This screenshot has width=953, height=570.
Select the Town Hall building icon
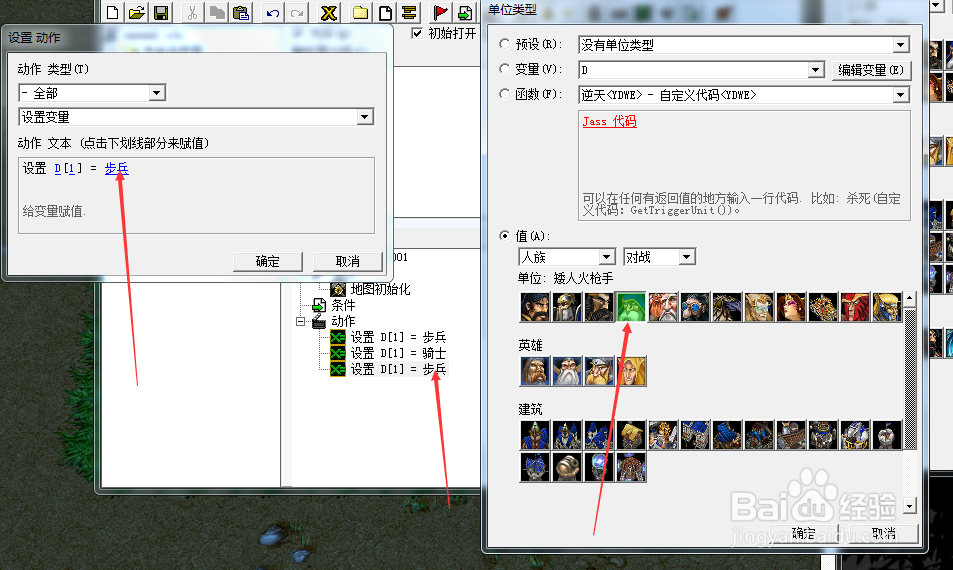pyautogui.click(x=535, y=435)
